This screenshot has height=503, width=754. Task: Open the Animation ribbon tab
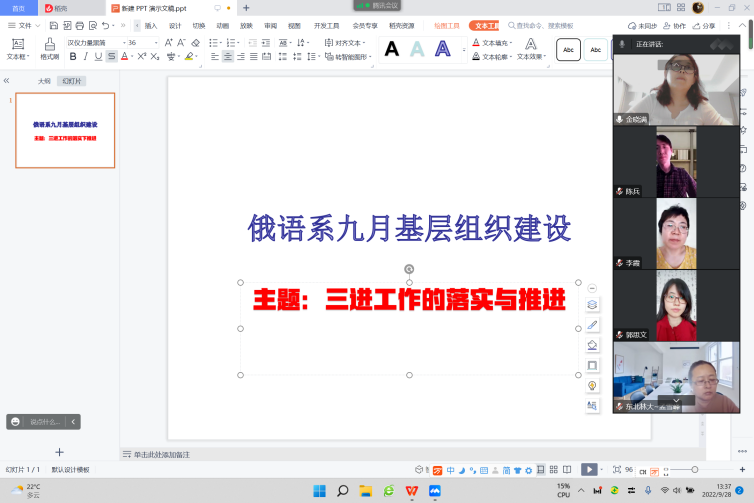[x=223, y=25]
